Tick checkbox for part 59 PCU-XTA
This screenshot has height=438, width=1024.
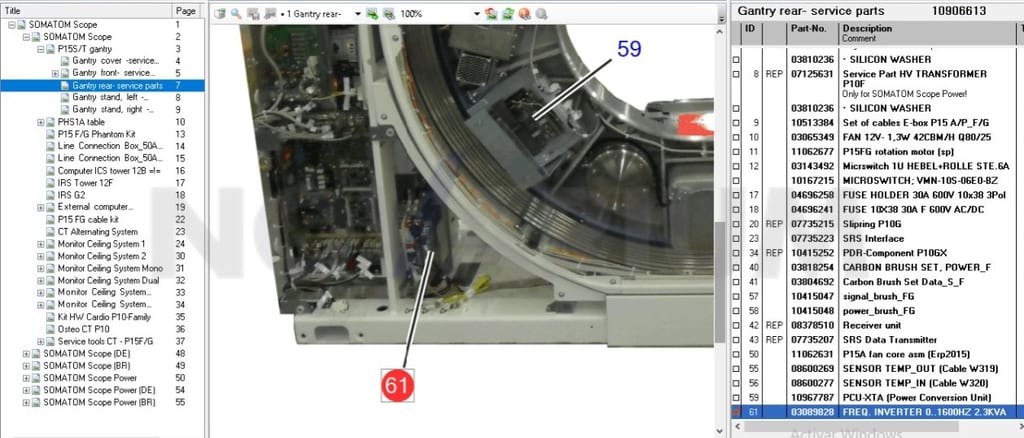(x=737, y=398)
